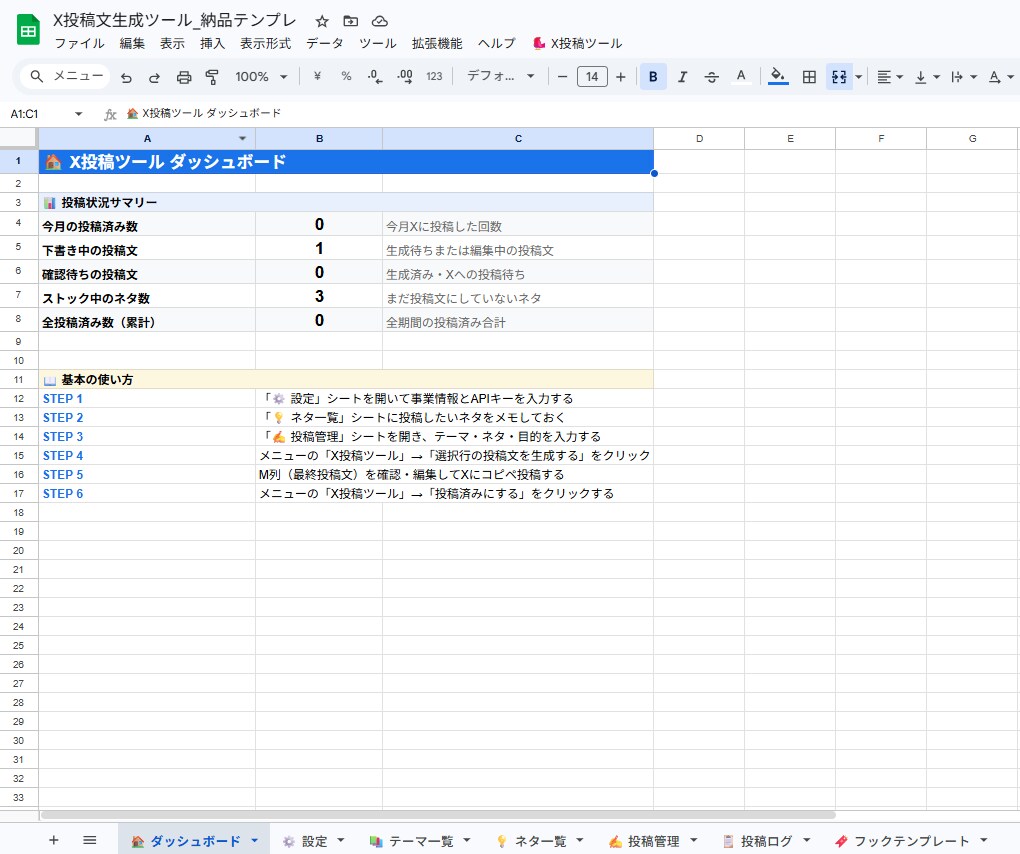Open the ファイル menu
The height and width of the screenshot is (854, 1020).
(79, 44)
